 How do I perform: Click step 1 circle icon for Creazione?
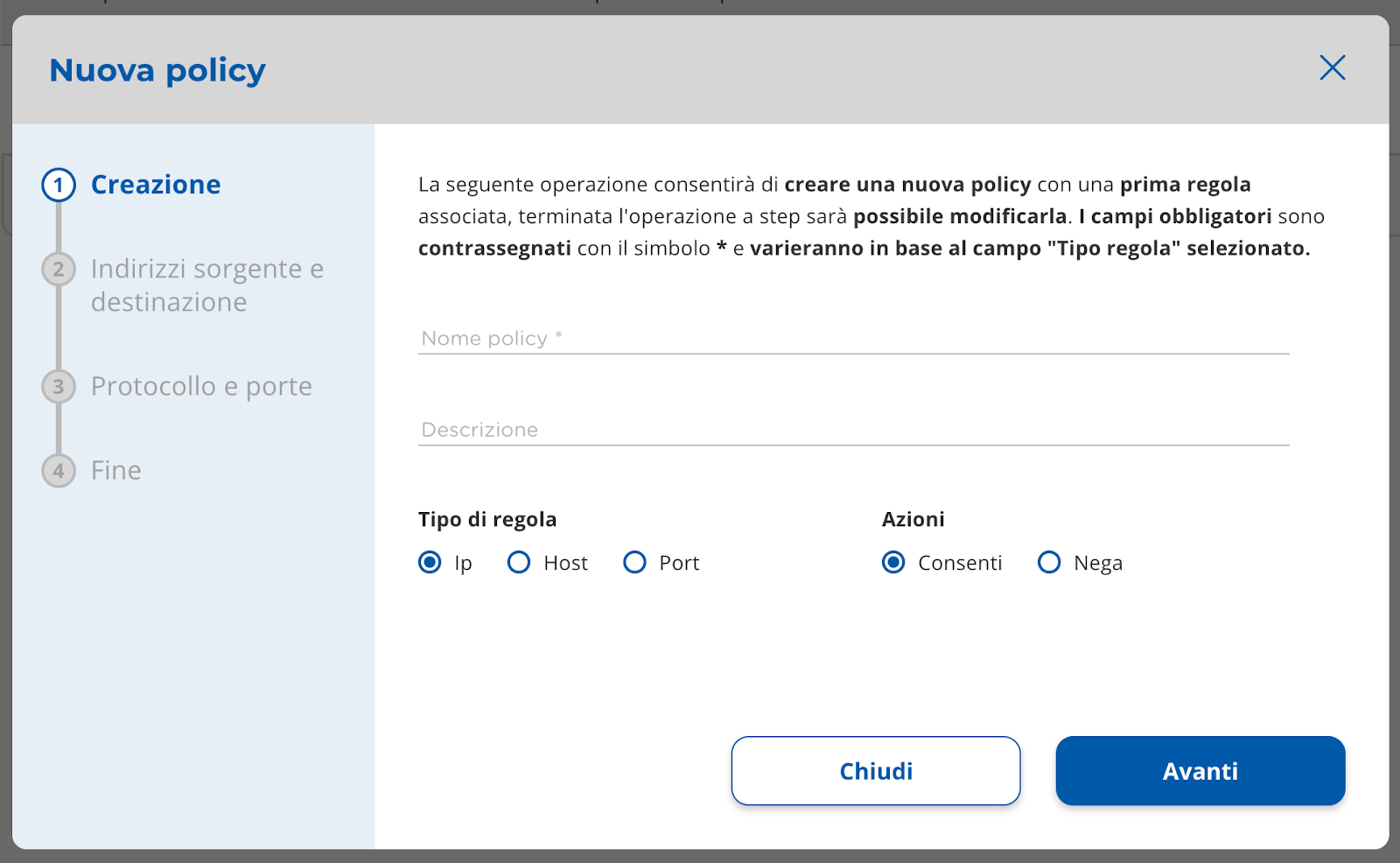point(59,185)
